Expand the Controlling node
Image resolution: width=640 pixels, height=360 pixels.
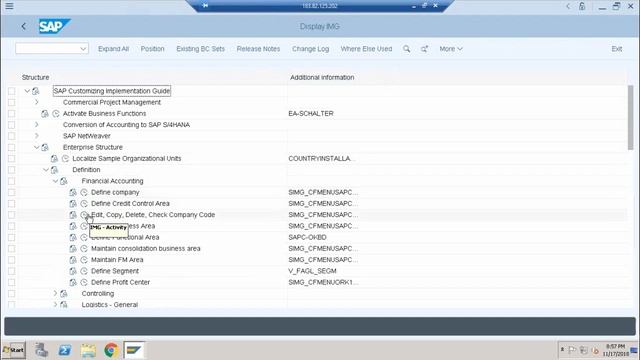(x=55, y=293)
